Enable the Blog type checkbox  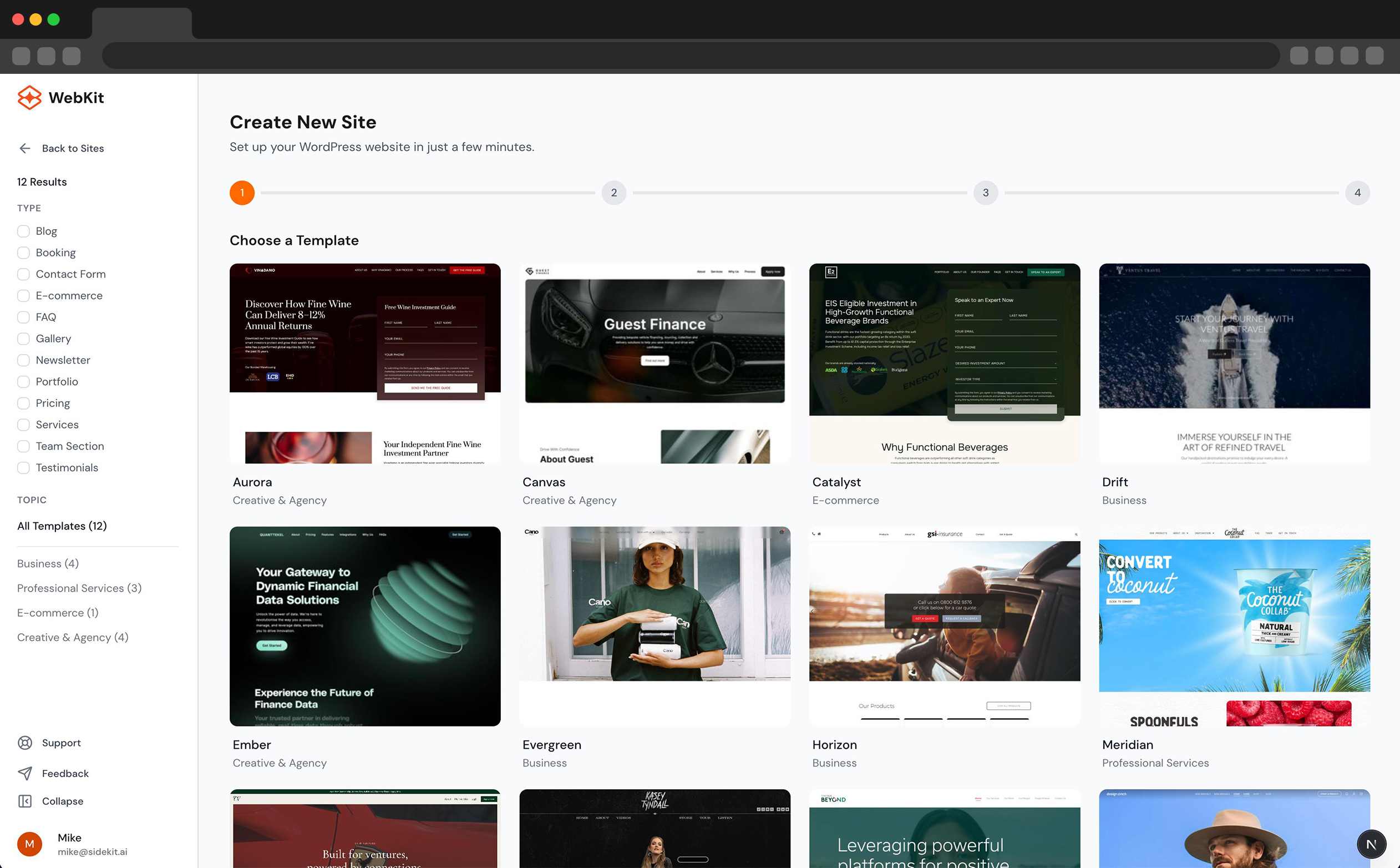click(23, 231)
